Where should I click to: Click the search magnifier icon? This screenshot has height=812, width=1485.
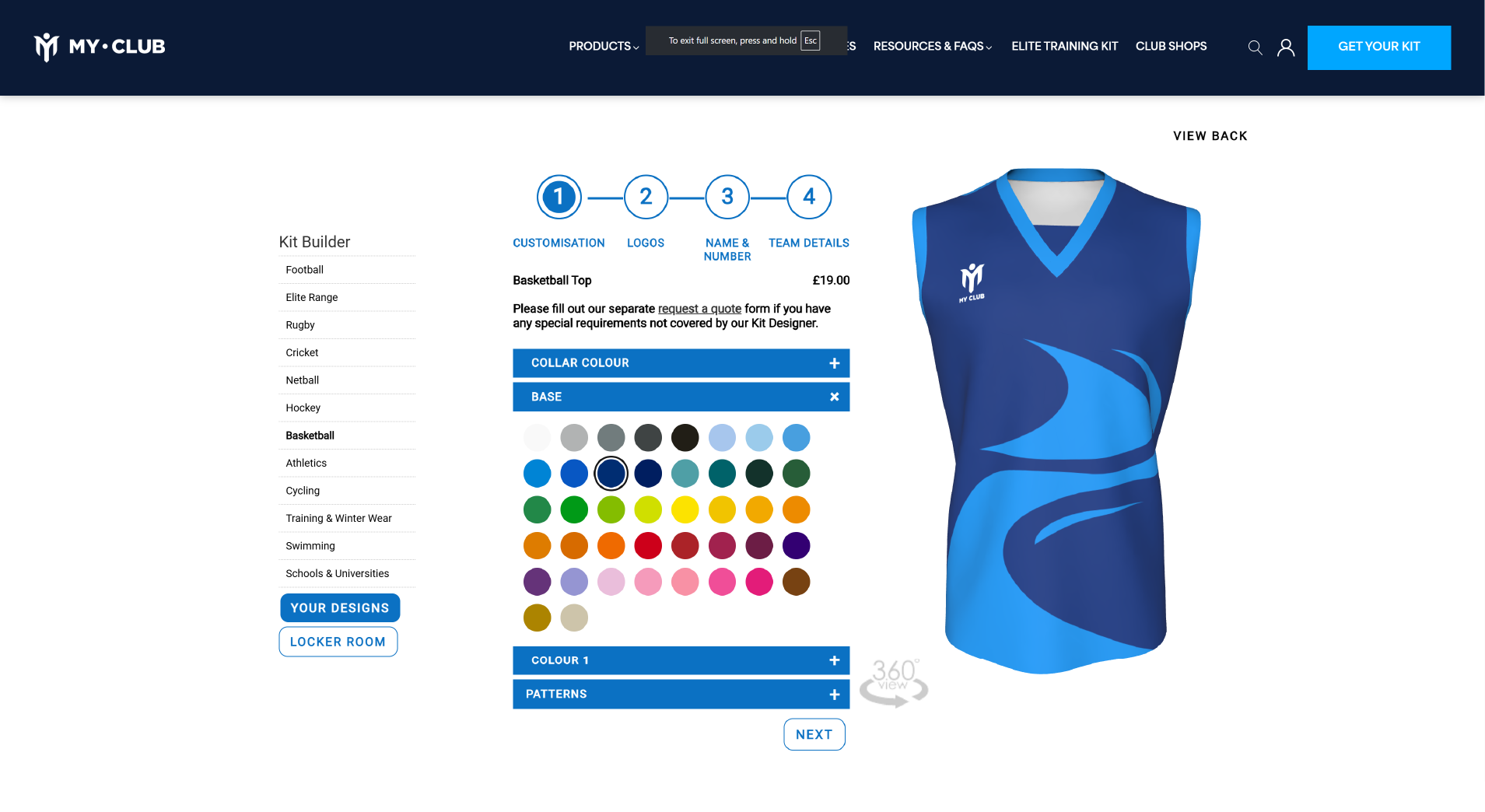[x=1255, y=47]
